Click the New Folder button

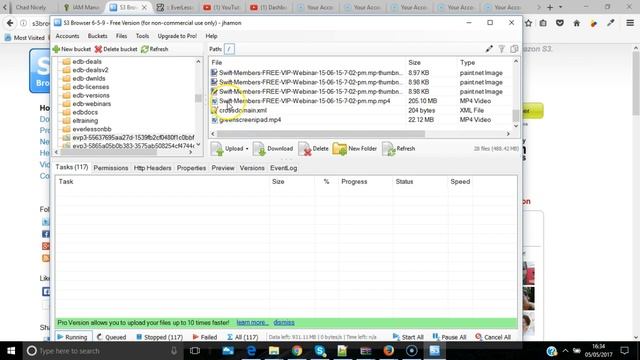[x=355, y=149]
